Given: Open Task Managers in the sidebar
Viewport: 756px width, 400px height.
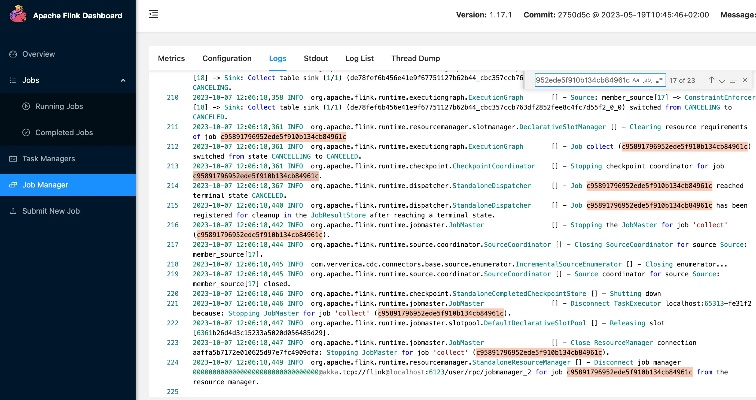Looking at the screenshot, I should coord(47,158).
